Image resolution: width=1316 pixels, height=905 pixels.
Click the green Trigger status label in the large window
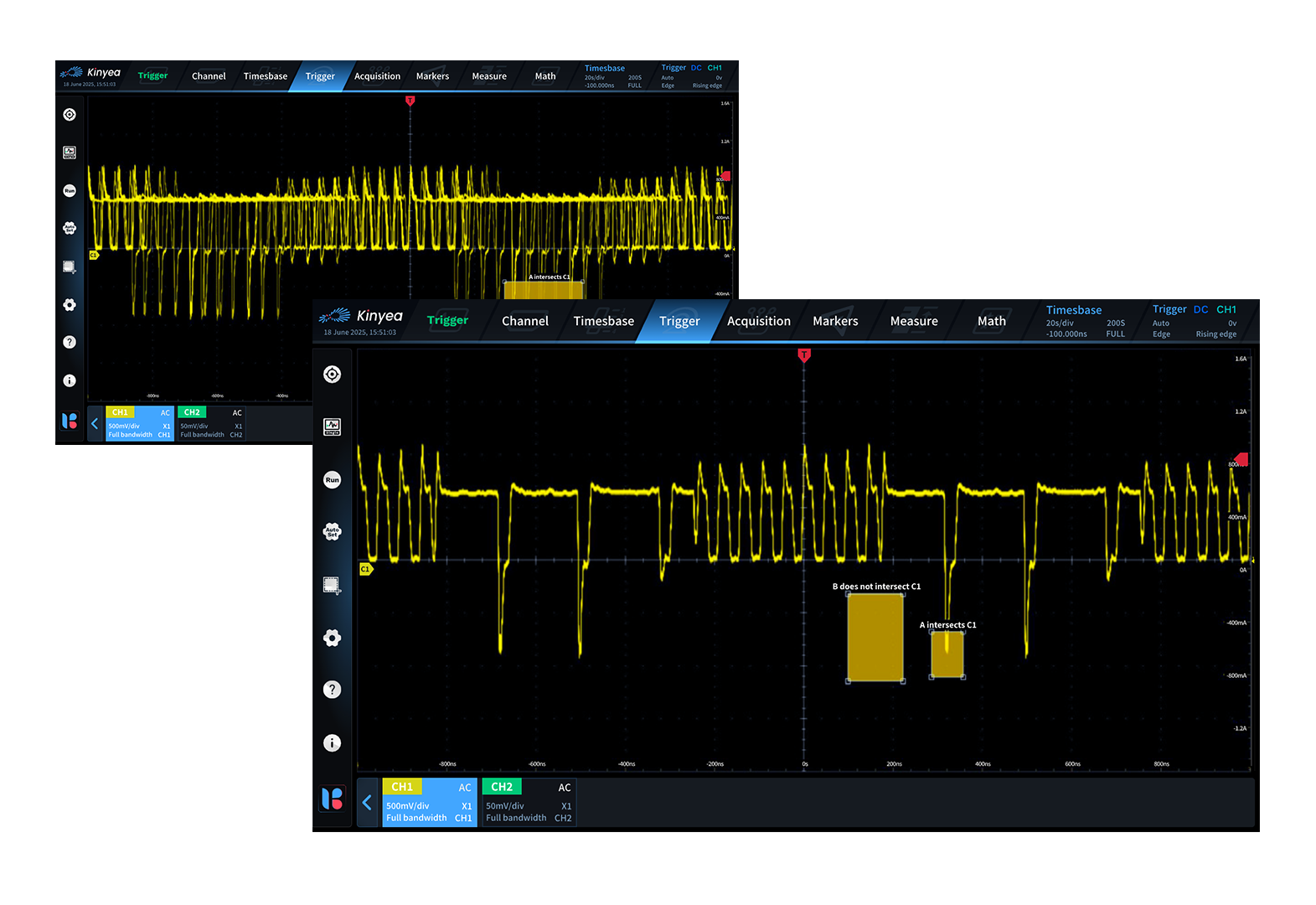[x=447, y=320]
